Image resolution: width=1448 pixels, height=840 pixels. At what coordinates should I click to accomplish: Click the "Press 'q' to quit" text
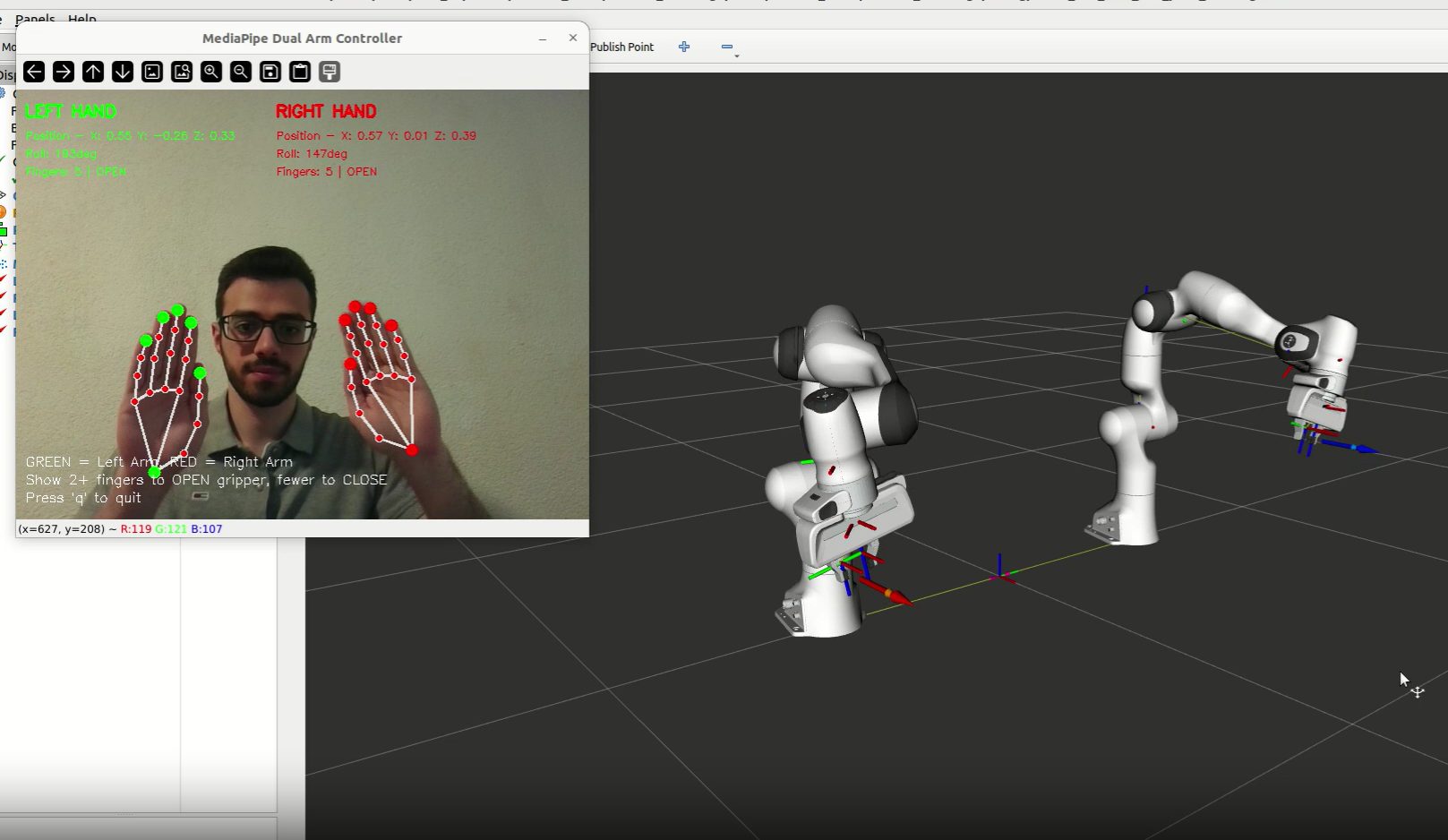[83, 498]
